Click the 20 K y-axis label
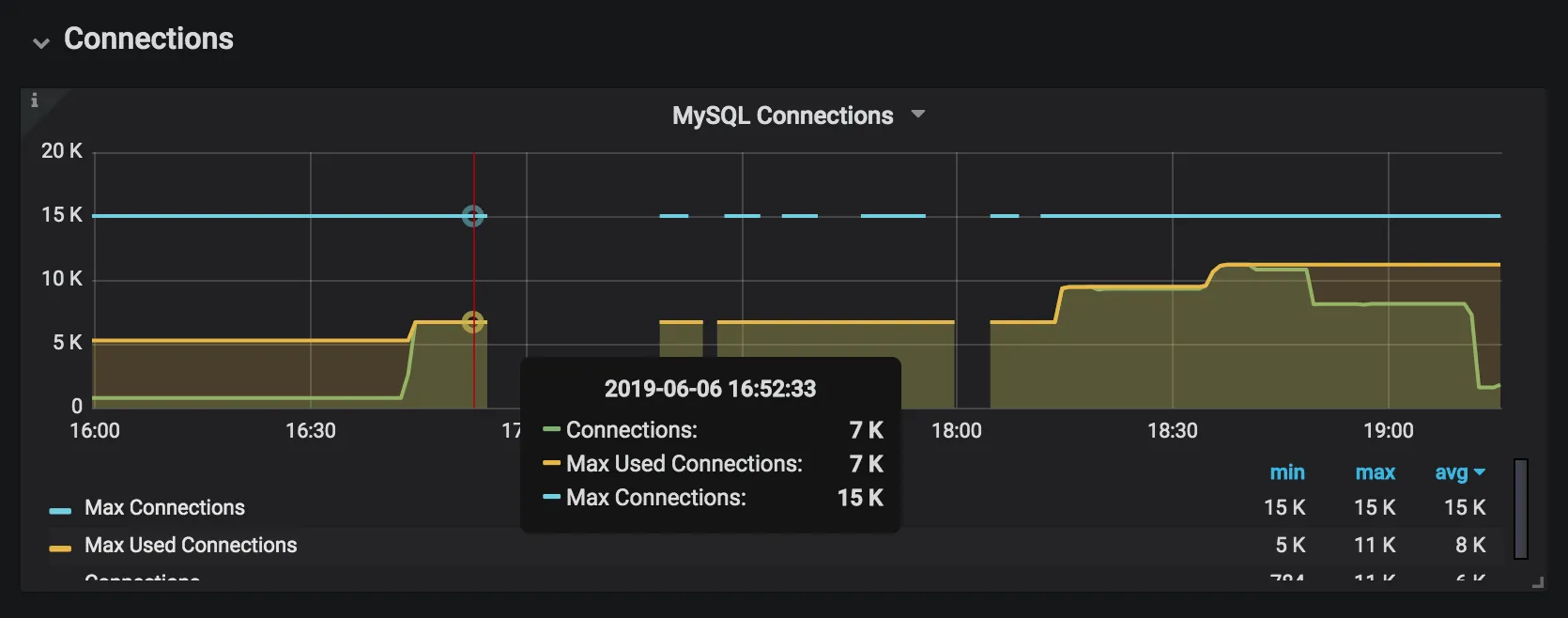This screenshot has width=1568, height=618. pos(62,151)
